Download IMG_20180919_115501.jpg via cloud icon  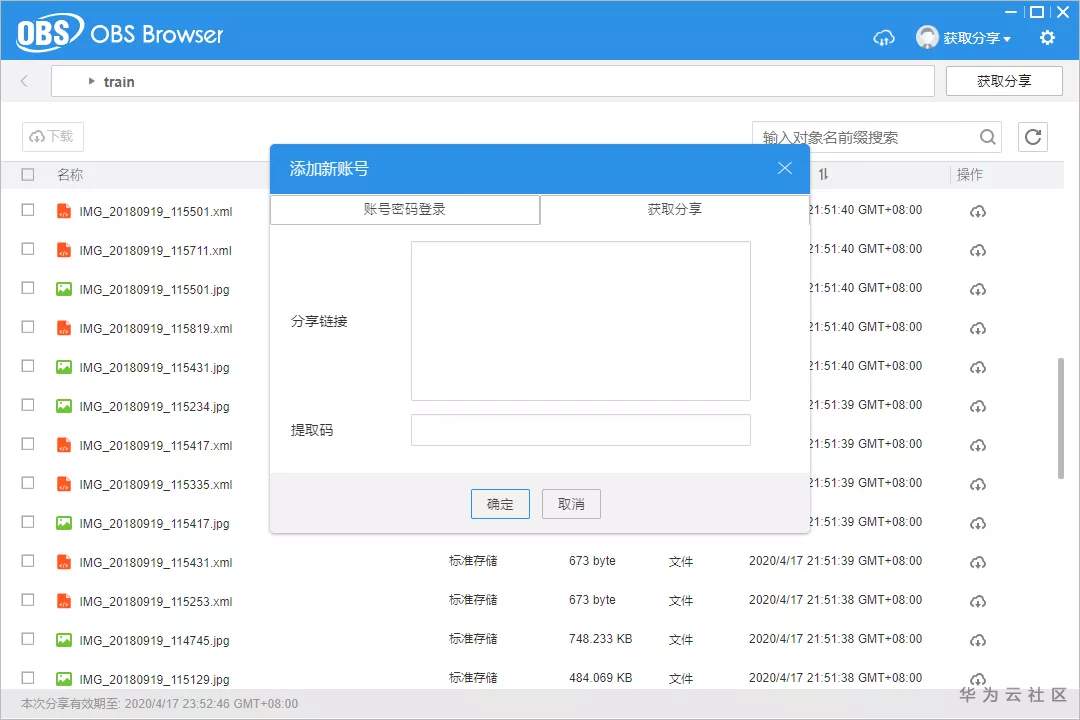[978, 290]
